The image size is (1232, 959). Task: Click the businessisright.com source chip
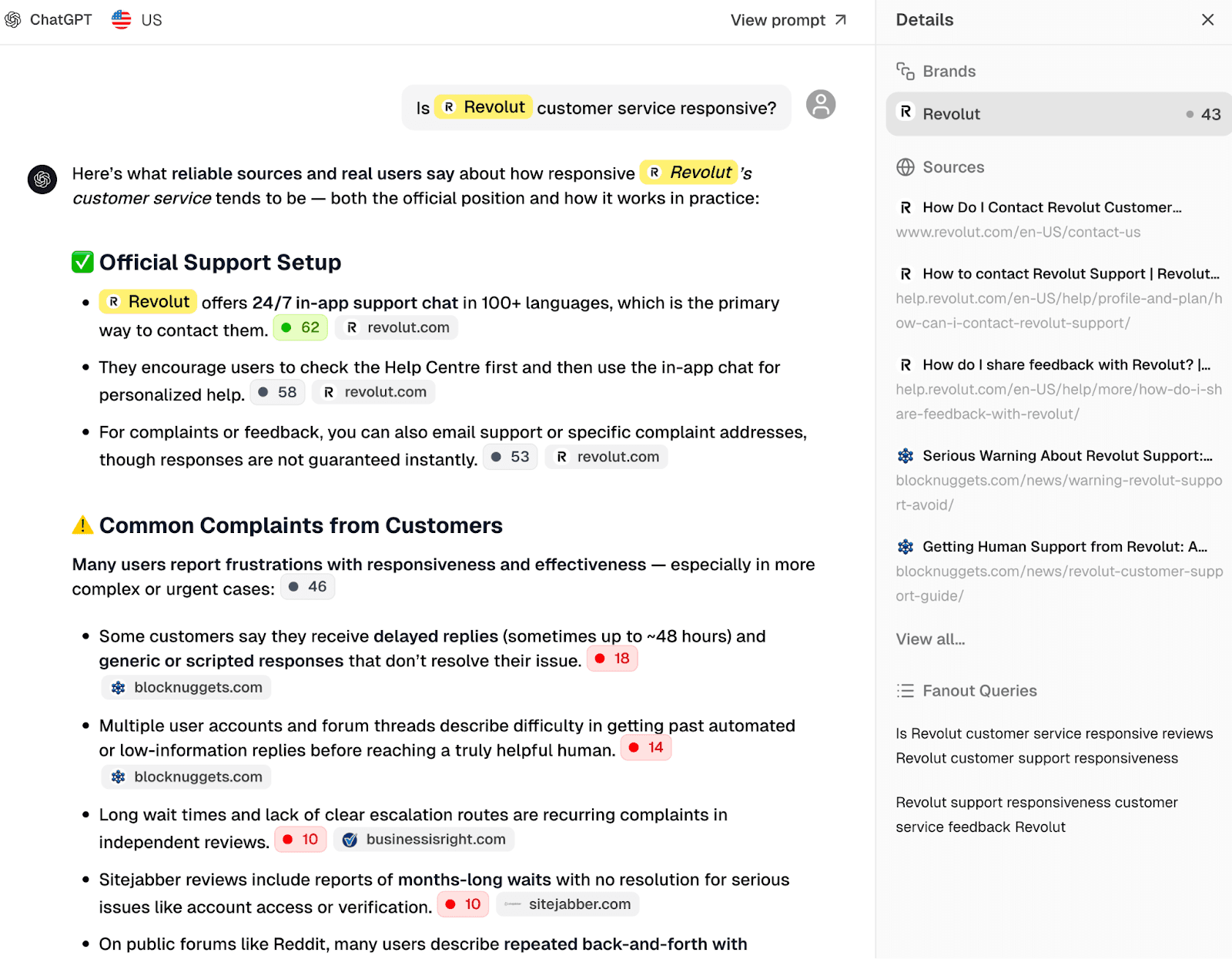[423, 839]
